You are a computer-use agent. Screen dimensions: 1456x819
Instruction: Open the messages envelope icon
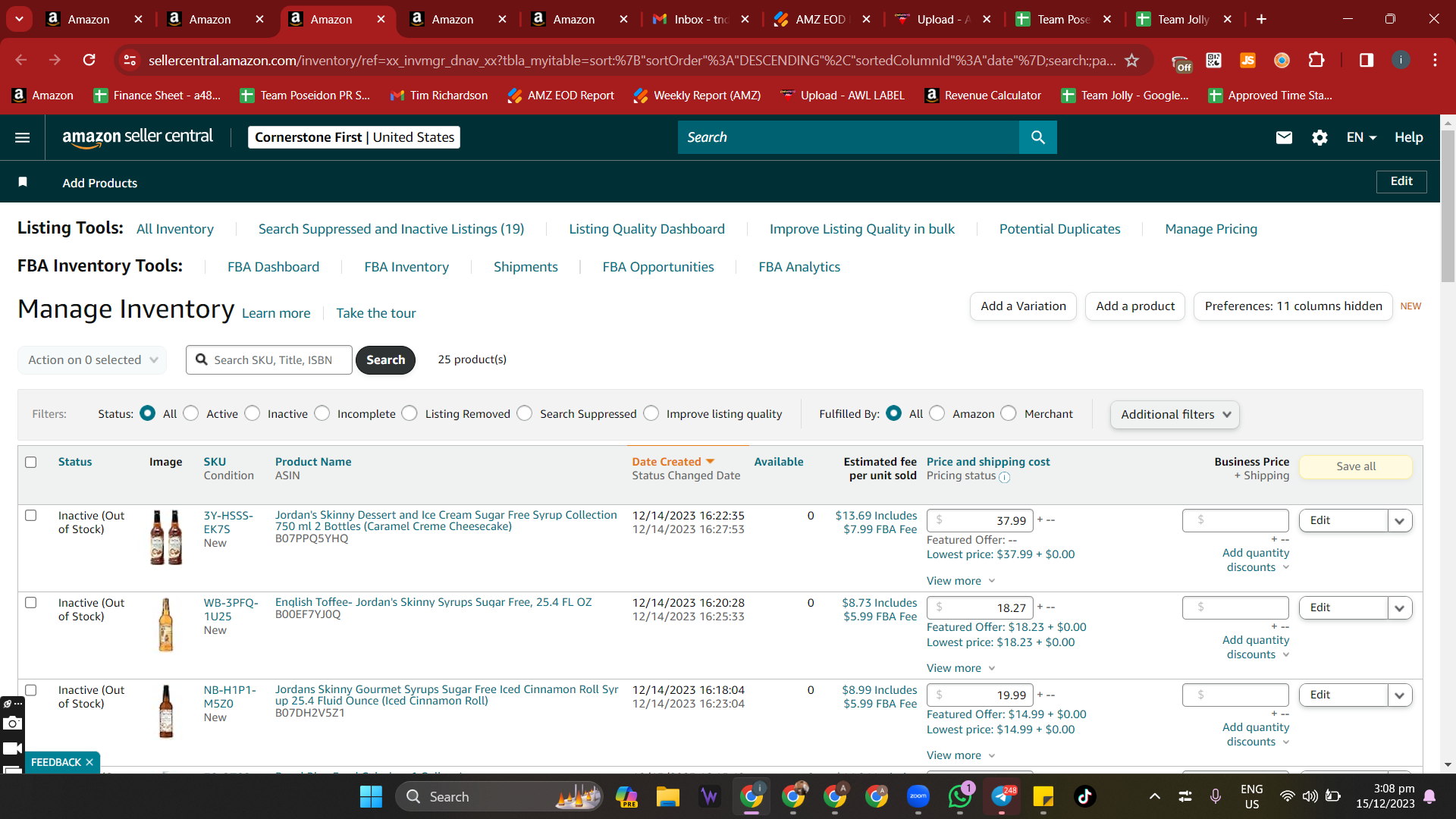pyautogui.click(x=1284, y=137)
